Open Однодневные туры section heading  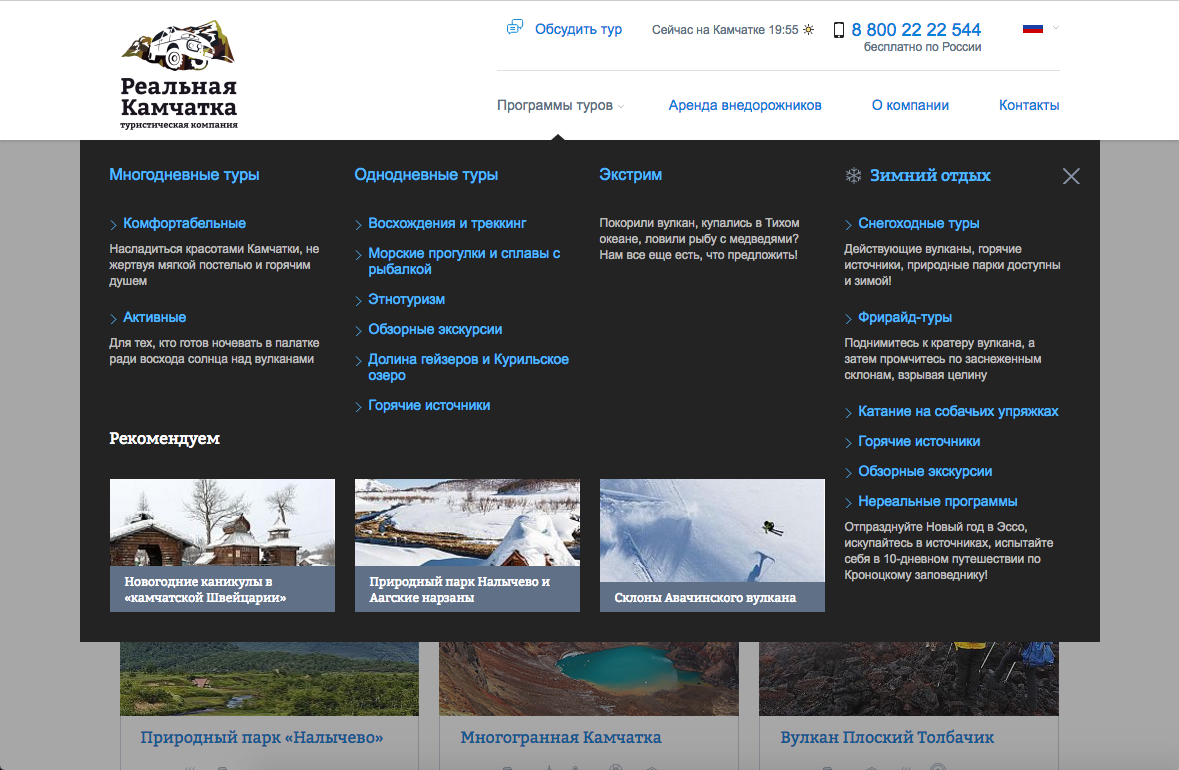coord(426,174)
